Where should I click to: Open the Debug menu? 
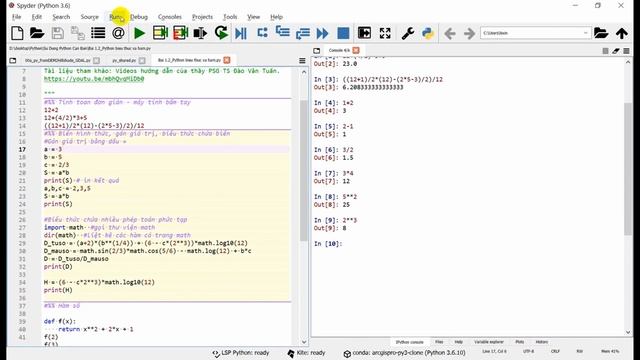click(x=139, y=17)
